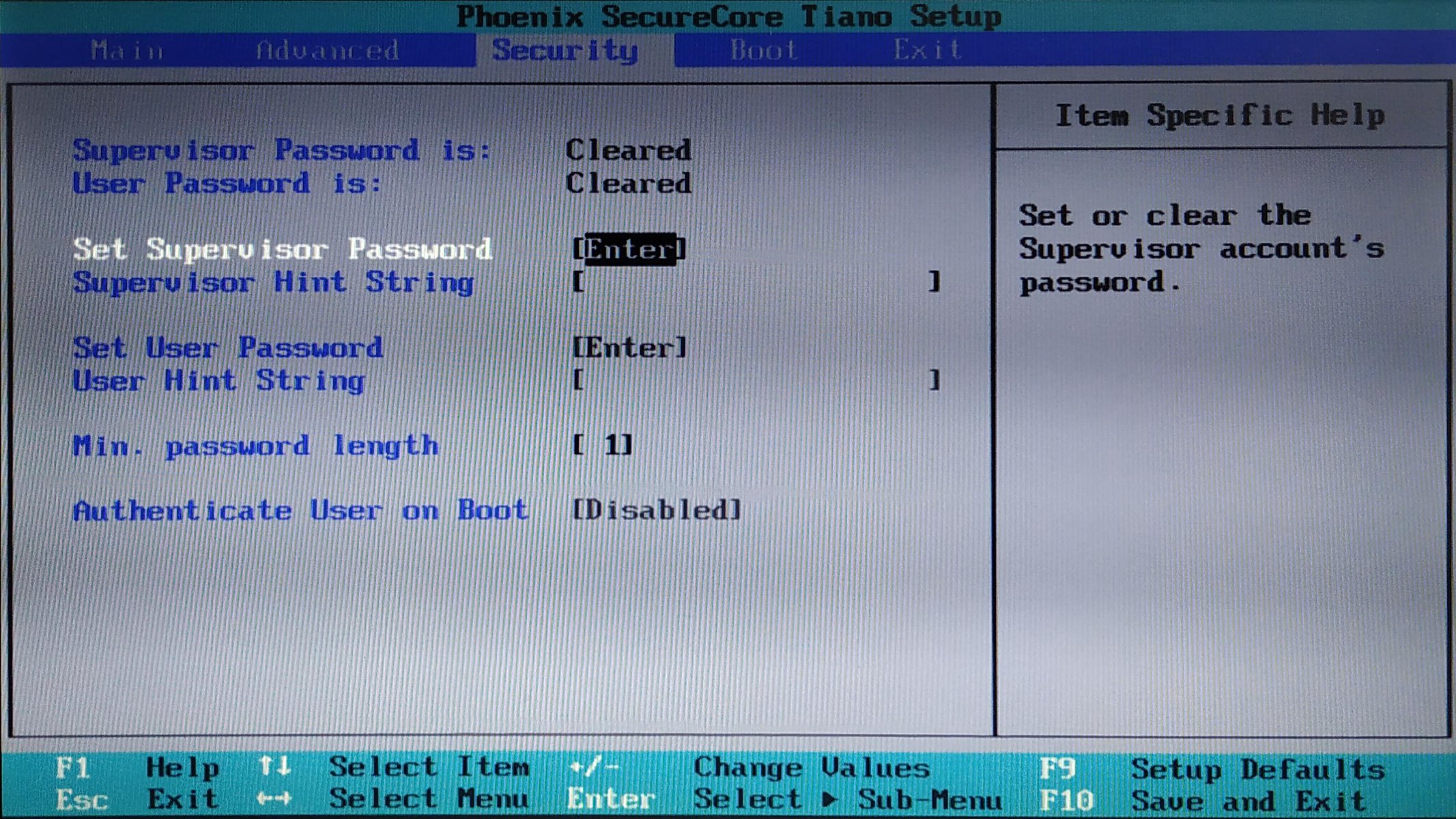Click Esc Exit key hint

point(137,800)
